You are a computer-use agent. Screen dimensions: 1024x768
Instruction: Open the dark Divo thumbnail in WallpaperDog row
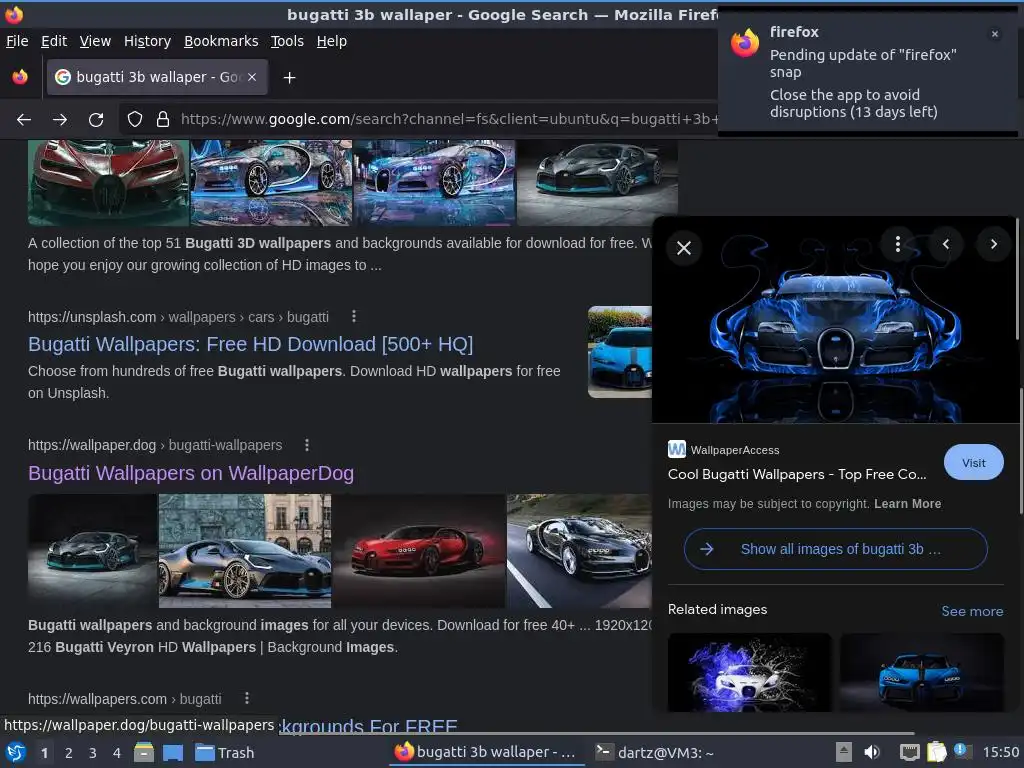93,551
